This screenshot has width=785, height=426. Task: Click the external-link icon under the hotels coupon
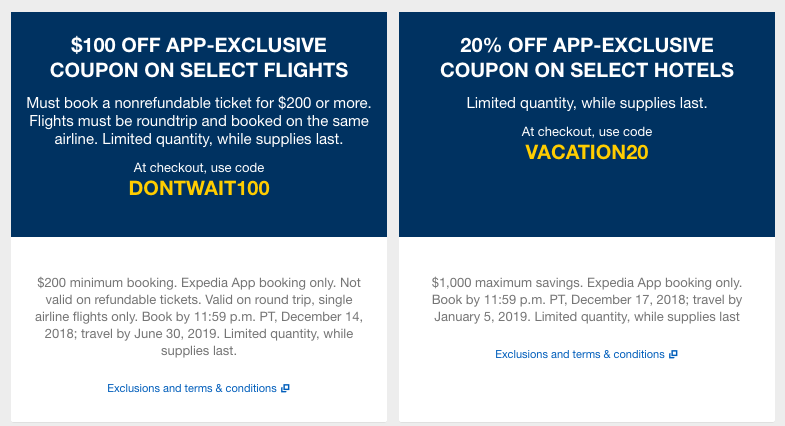pos(673,354)
